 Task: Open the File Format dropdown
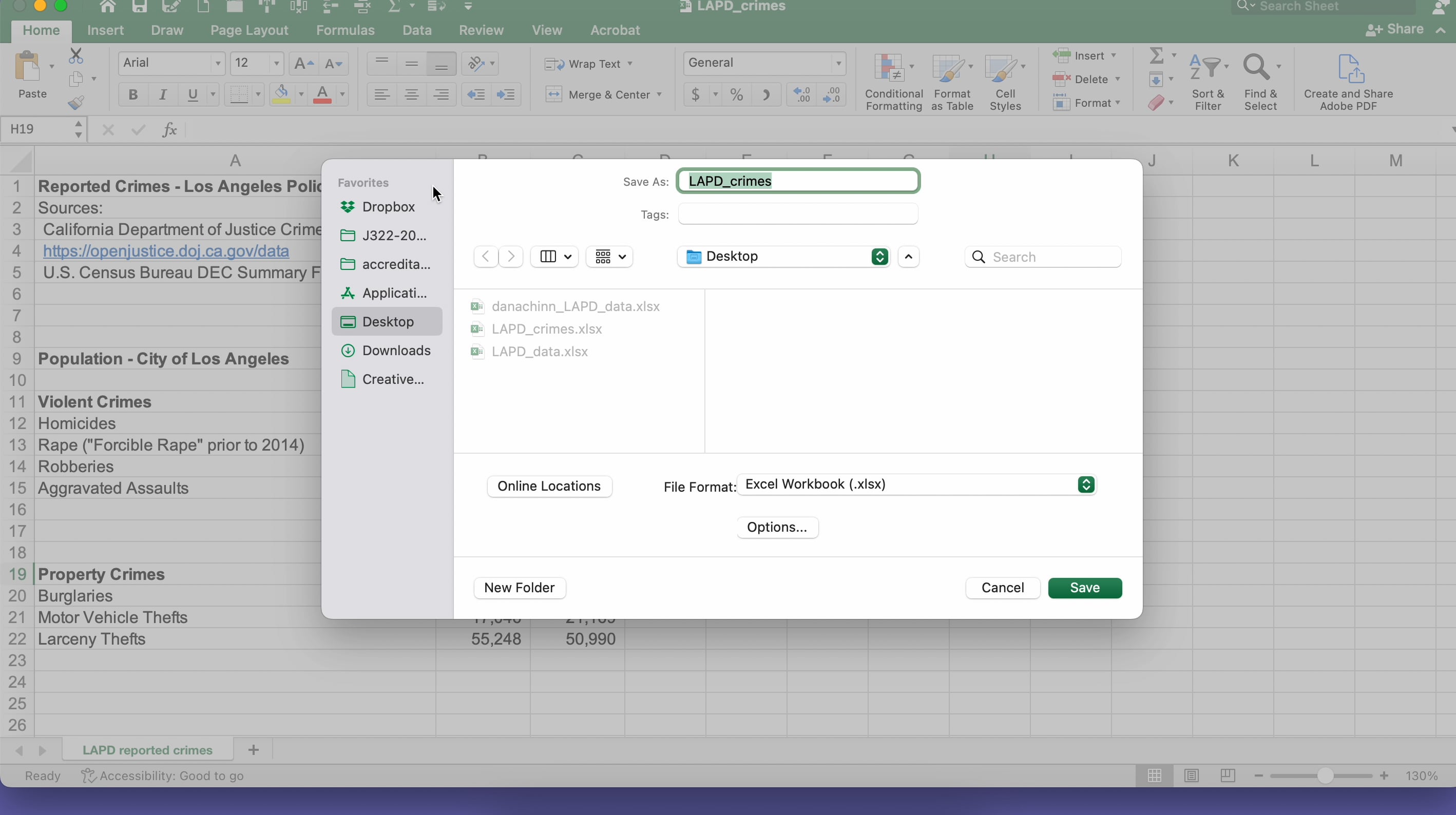click(x=916, y=484)
